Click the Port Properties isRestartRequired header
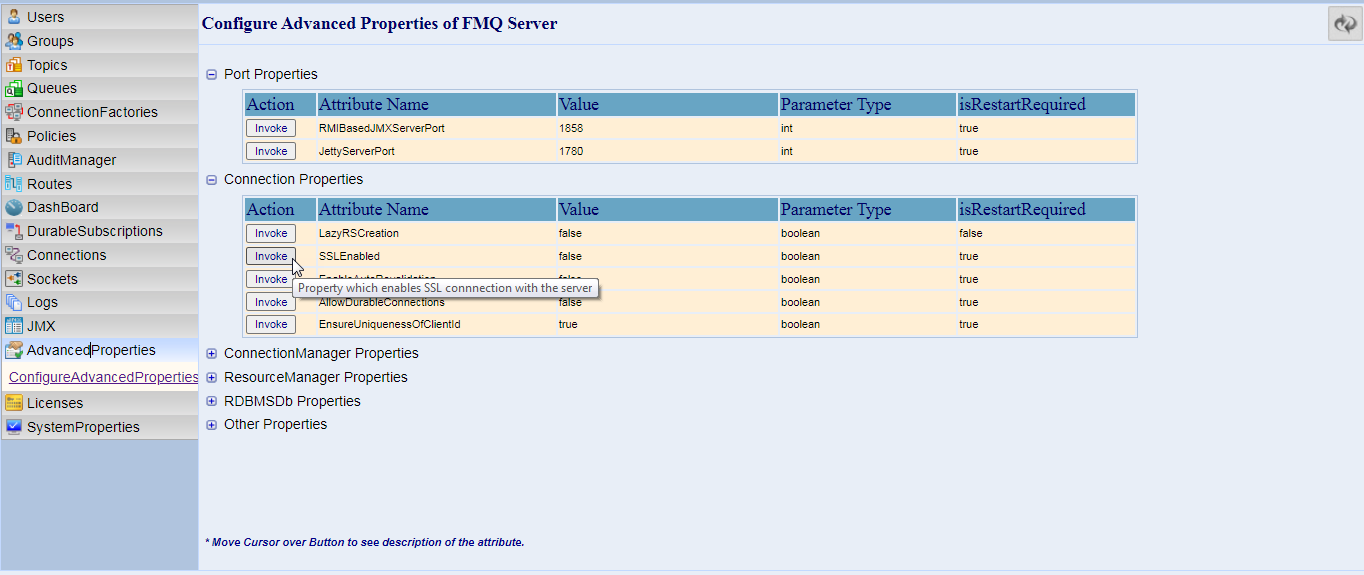The image size is (1364, 575). pos(1046,104)
